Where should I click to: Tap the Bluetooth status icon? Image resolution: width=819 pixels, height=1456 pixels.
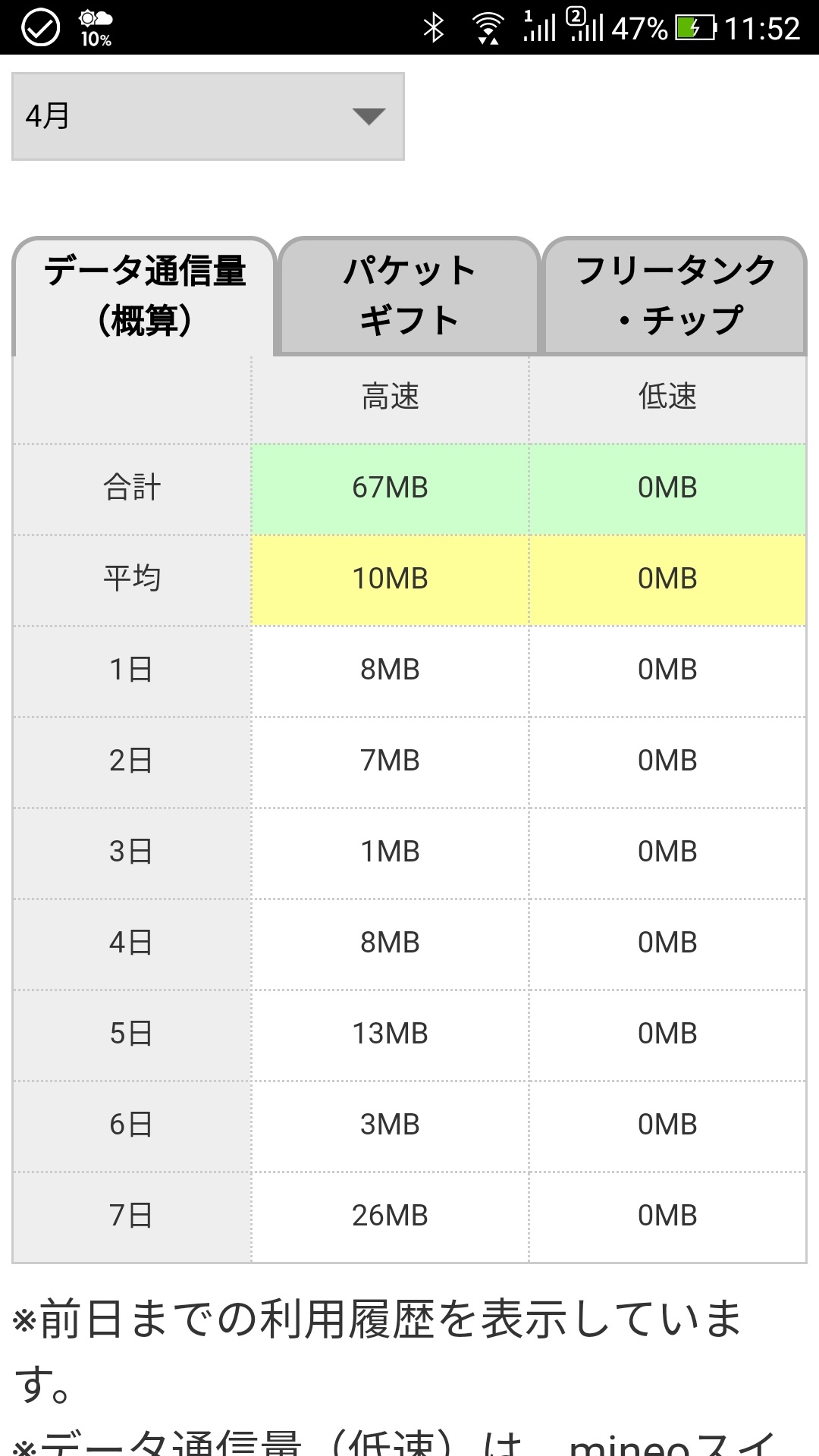(433, 28)
